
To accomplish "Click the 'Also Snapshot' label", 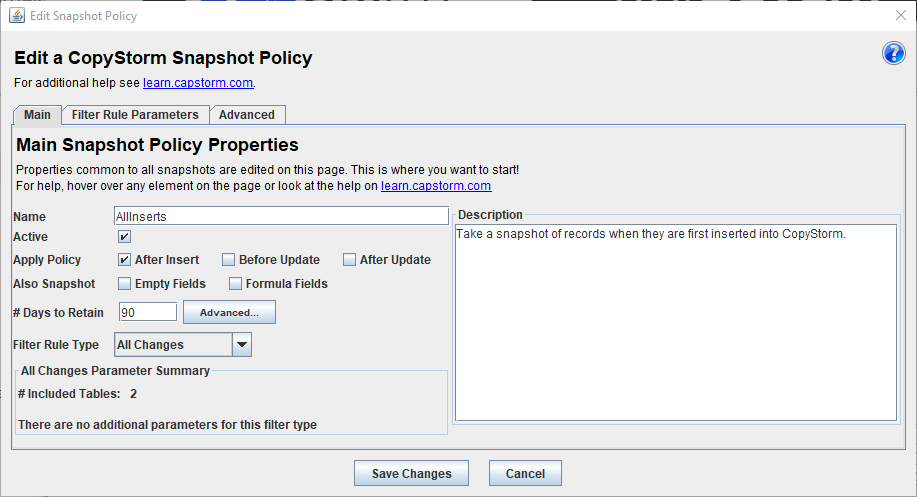I will tap(54, 284).
